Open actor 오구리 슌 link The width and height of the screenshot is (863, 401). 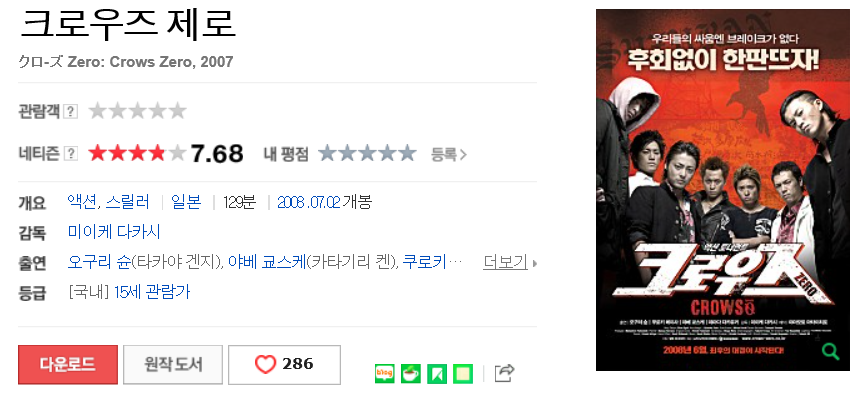(x=99, y=262)
